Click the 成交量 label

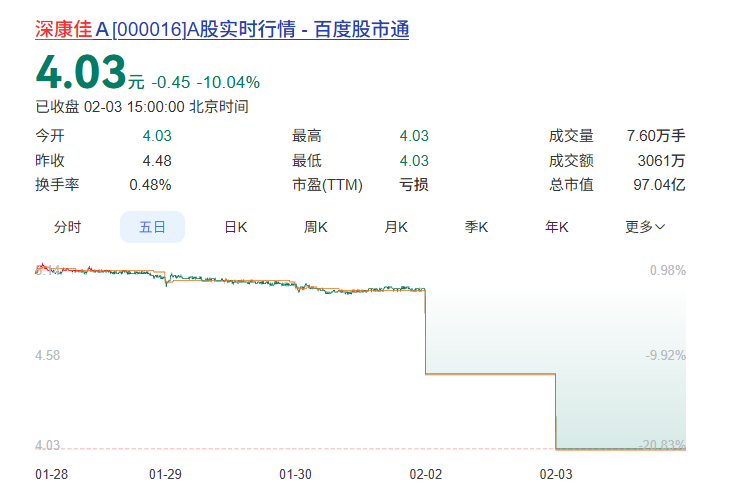click(571, 136)
